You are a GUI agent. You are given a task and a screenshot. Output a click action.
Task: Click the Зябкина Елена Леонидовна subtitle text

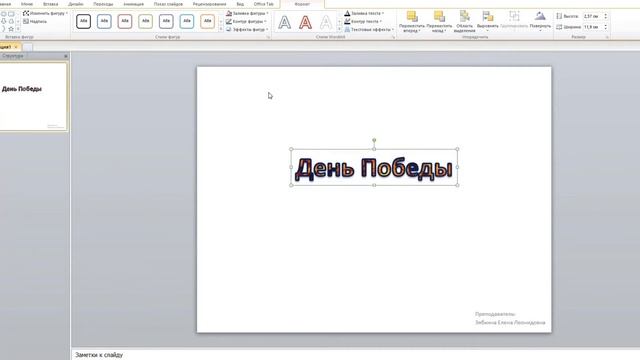pyautogui.click(x=510, y=322)
